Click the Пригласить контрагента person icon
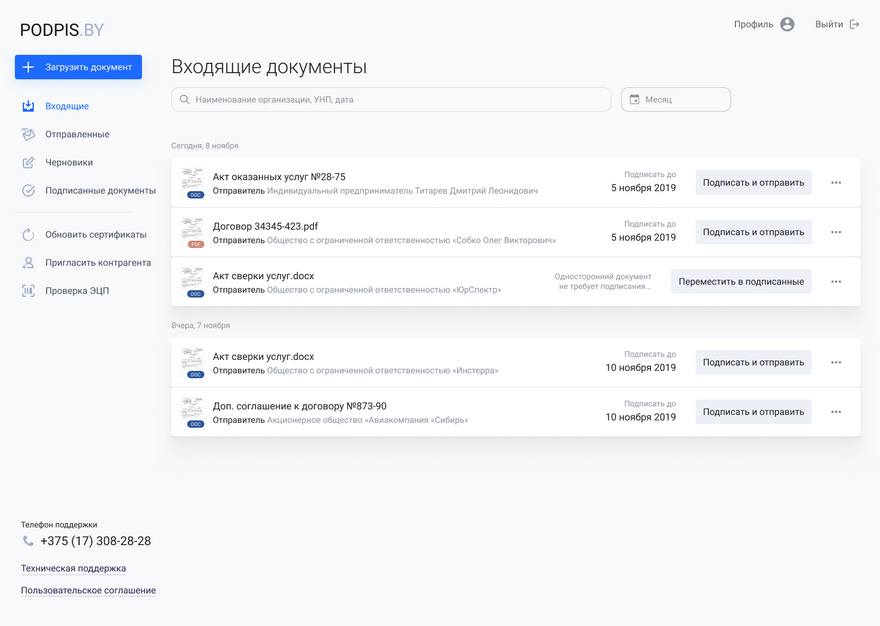880x626 pixels. pos(28,263)
